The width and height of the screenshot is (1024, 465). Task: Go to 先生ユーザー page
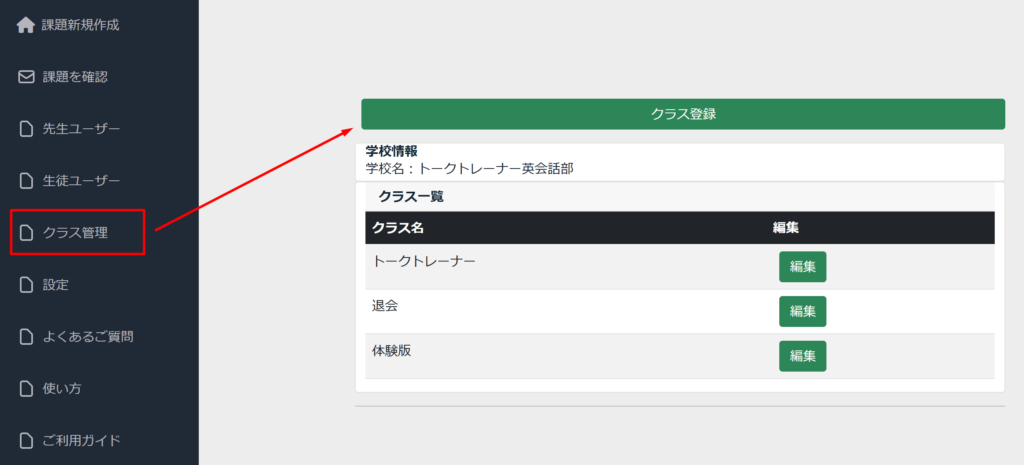pos(81,129)
